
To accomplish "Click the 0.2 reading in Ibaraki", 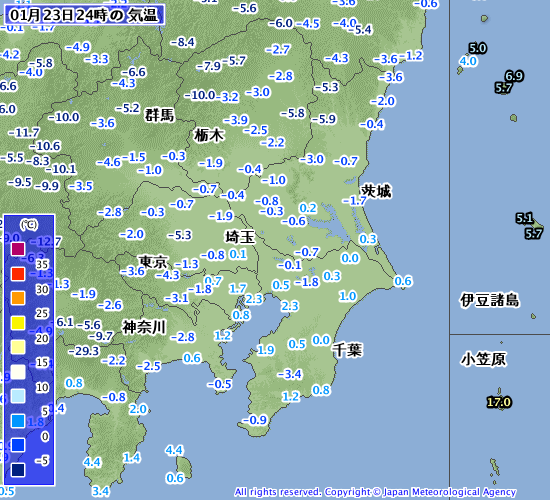I will pos(308,208).
